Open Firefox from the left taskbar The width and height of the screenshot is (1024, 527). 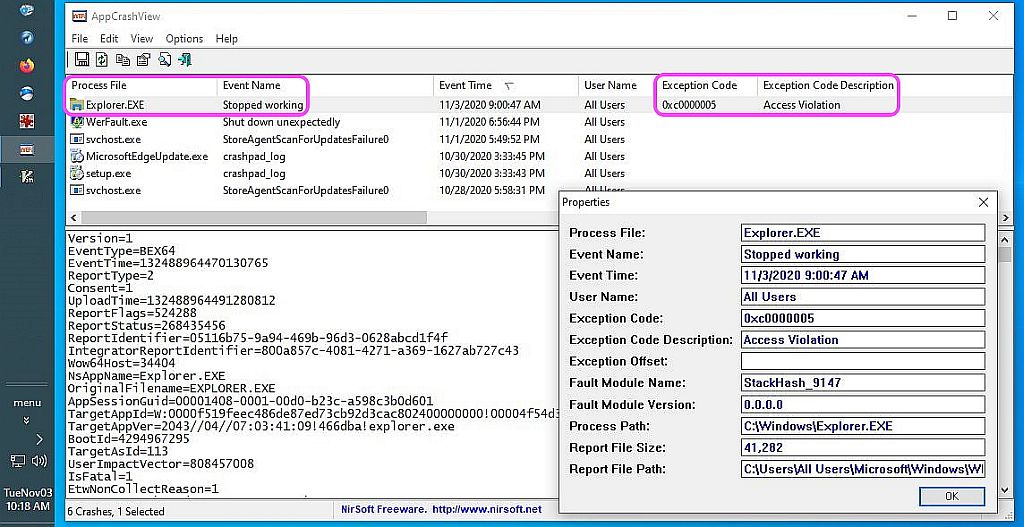coord(27,66)
